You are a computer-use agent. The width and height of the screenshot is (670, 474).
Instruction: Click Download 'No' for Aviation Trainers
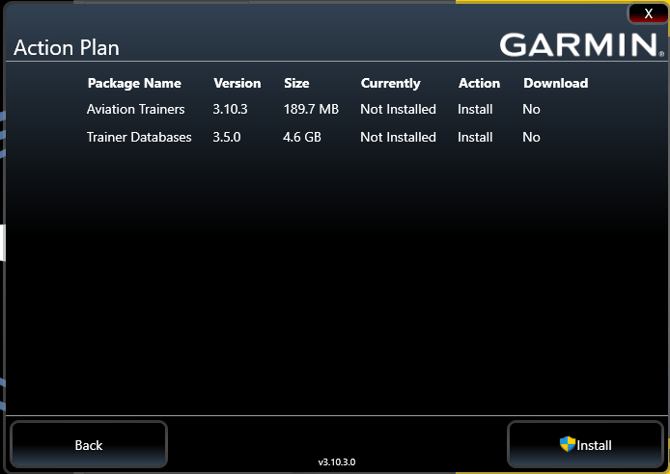point(531,109)
